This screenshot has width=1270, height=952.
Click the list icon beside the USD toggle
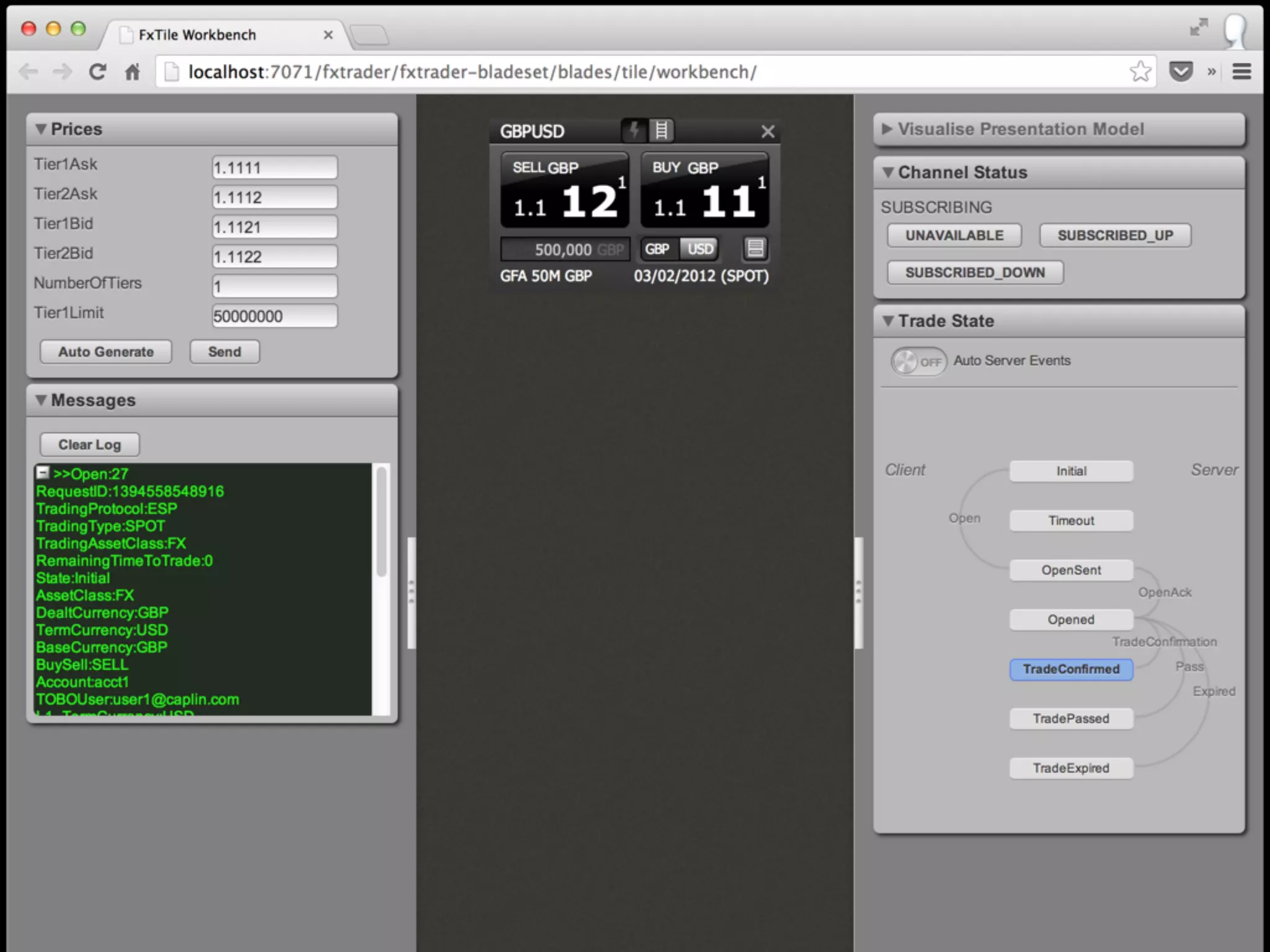click(x=755, y=249)
